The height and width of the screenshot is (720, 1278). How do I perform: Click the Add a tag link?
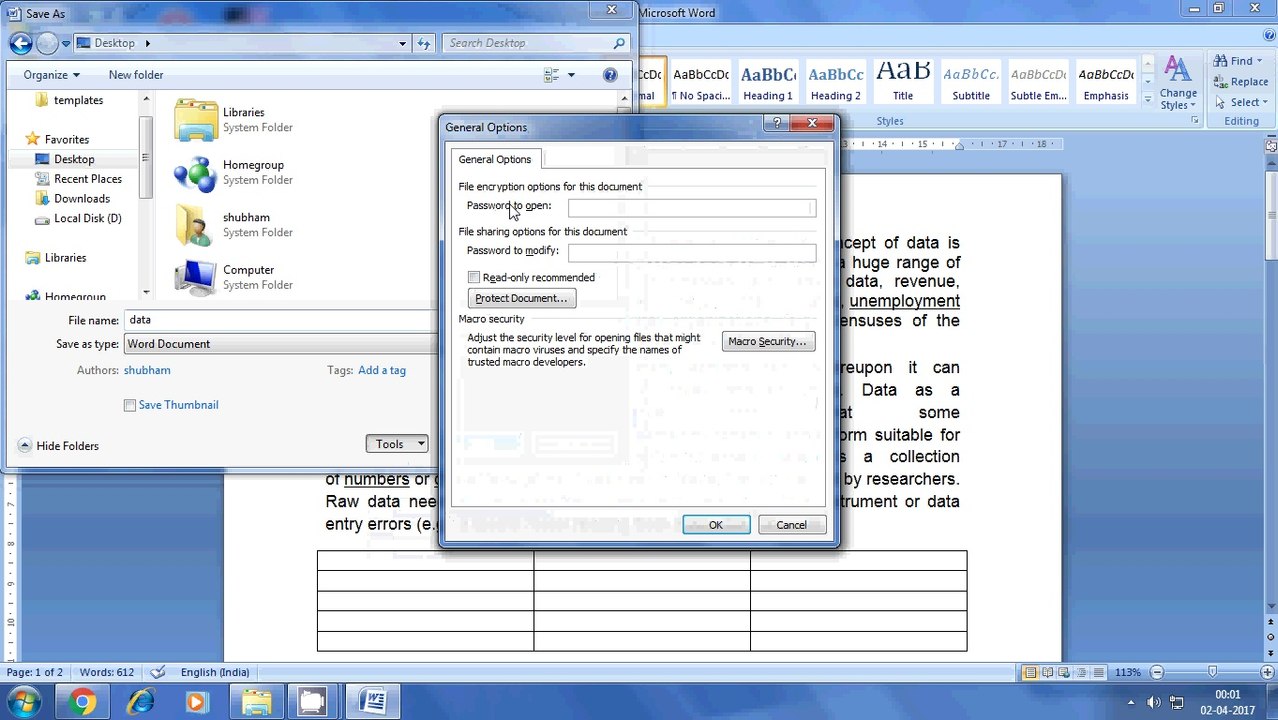[382, 370]
